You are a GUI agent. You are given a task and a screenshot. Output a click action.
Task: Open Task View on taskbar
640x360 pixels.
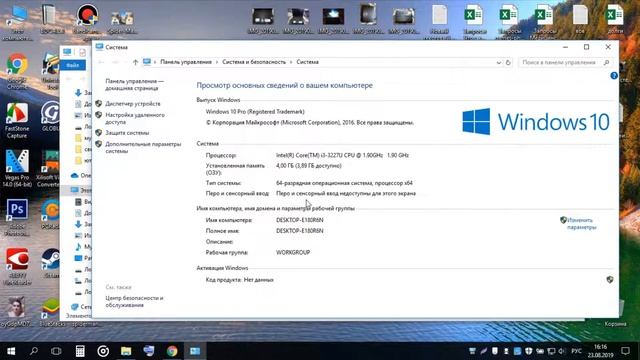(x=56, y=351)
